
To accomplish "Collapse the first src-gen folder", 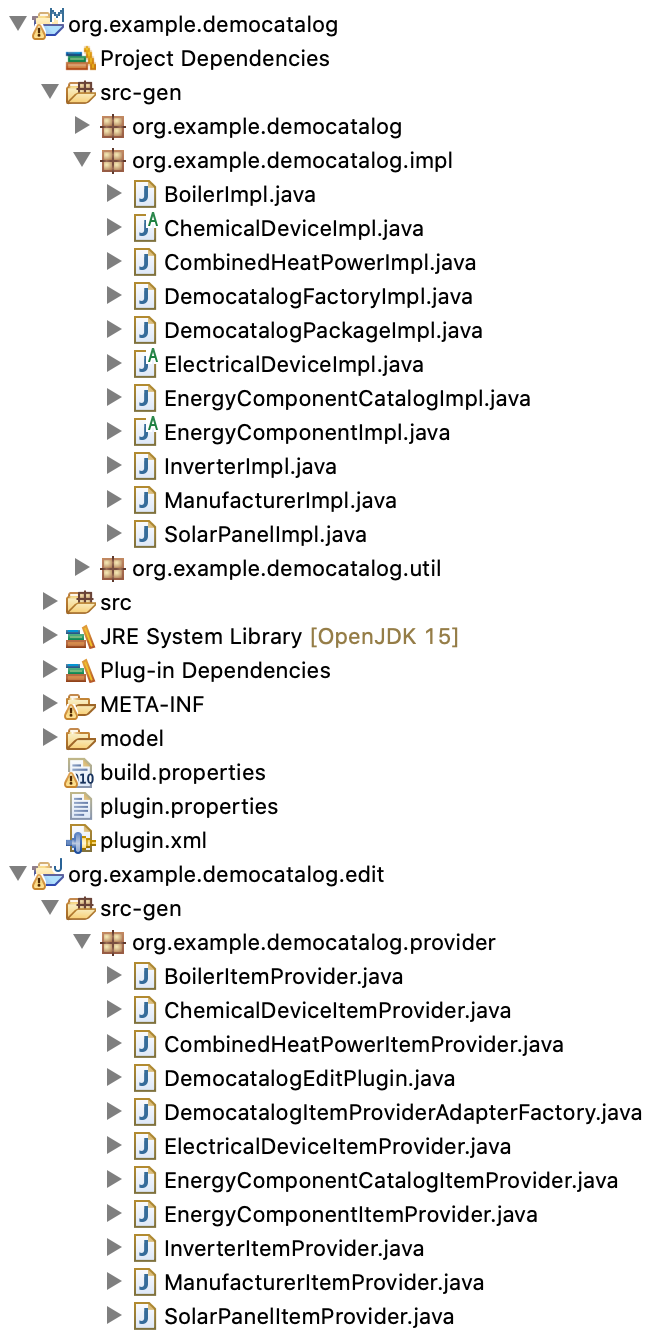I will point(49,92).
